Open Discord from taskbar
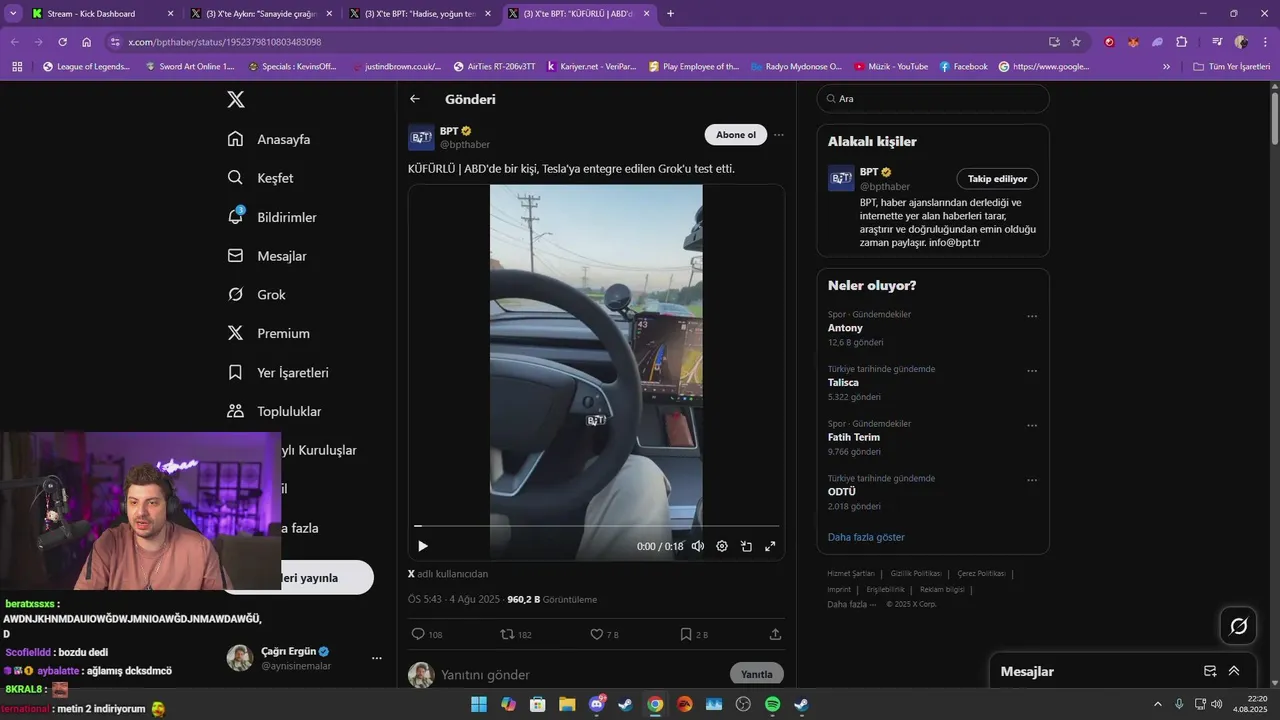 pyautogui.click(x=597, y=704)
